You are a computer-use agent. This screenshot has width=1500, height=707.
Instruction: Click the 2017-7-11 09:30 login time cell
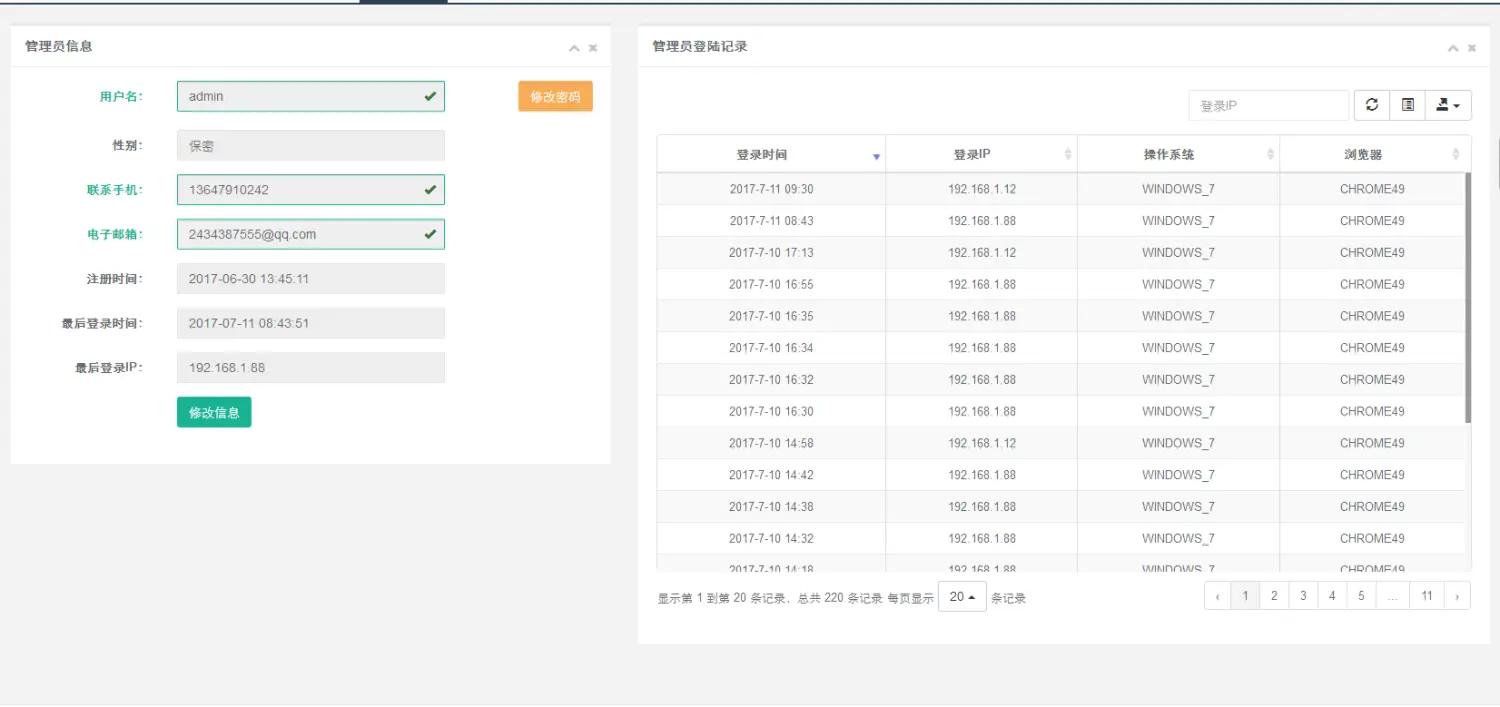pyautogui.click(x=771, y=189)
